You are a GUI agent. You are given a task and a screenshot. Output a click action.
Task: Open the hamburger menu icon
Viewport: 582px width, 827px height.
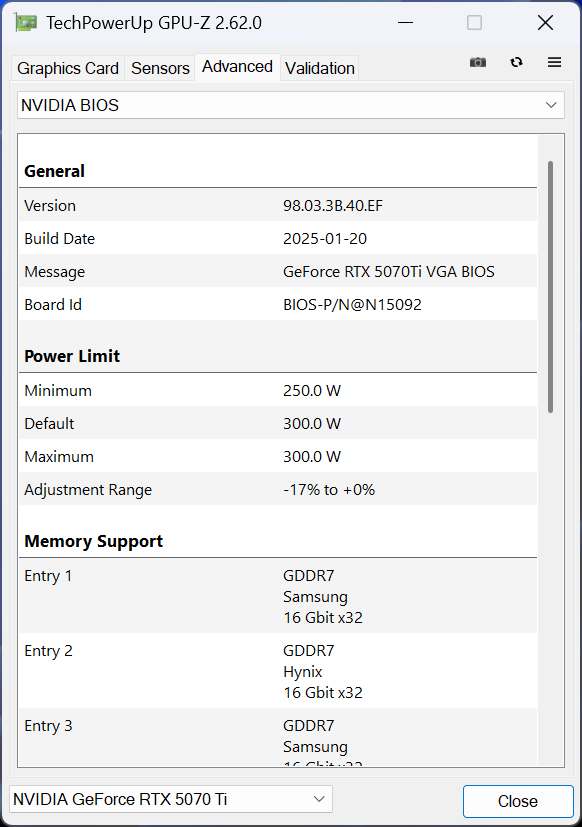point(554,62)
